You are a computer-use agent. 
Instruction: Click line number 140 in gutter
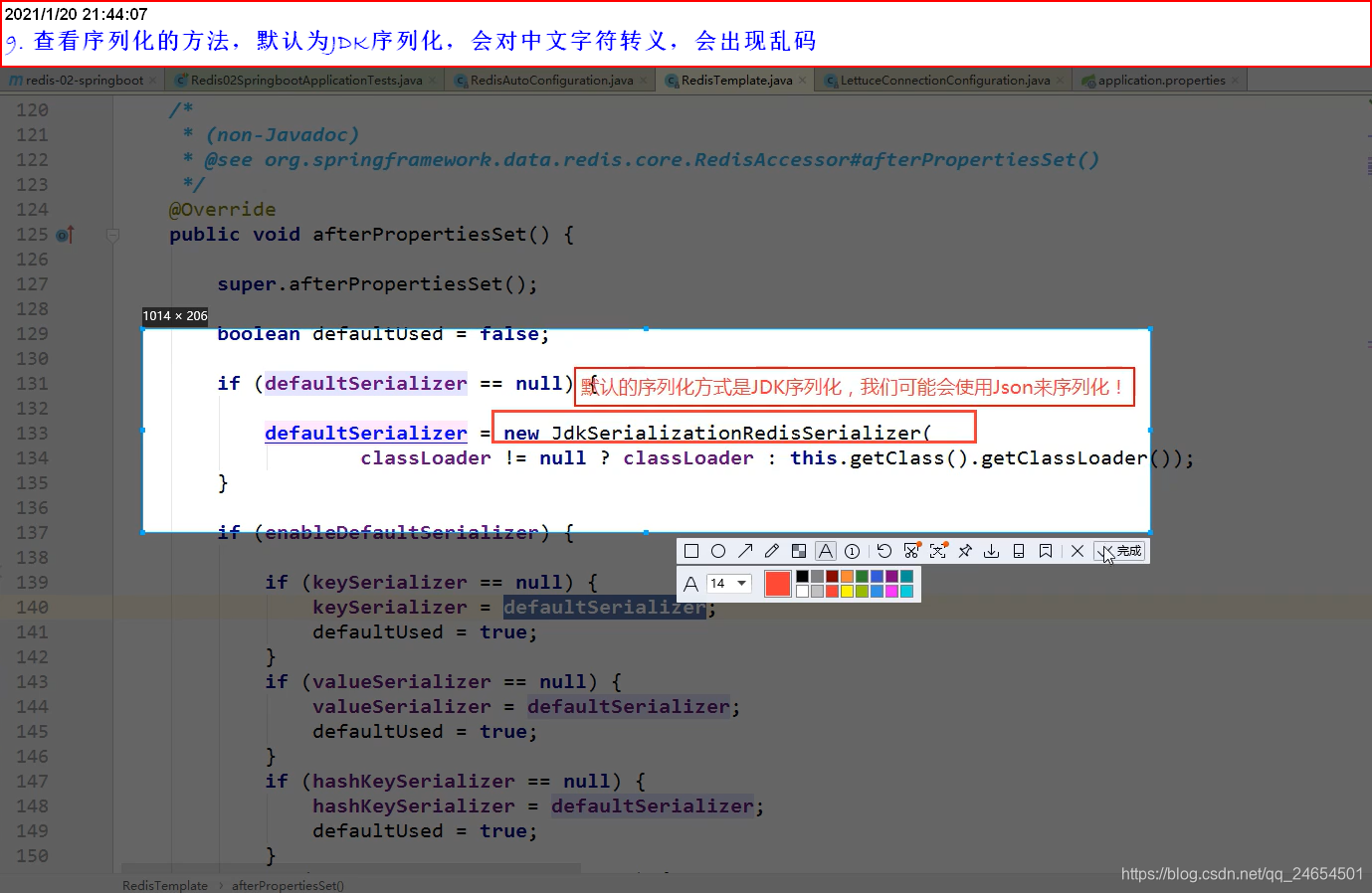pyautogui.click(x=32, y=608)
